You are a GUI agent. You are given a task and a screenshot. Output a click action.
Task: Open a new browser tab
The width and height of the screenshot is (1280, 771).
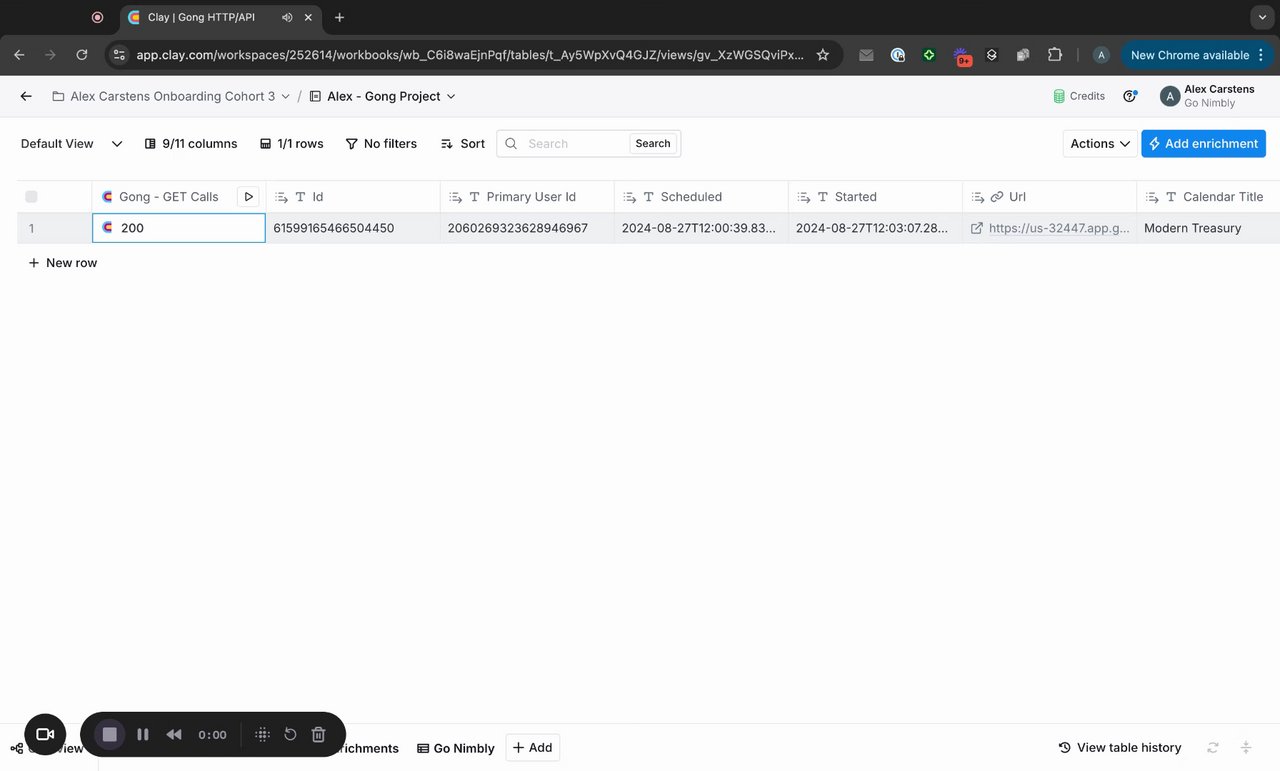340,17
